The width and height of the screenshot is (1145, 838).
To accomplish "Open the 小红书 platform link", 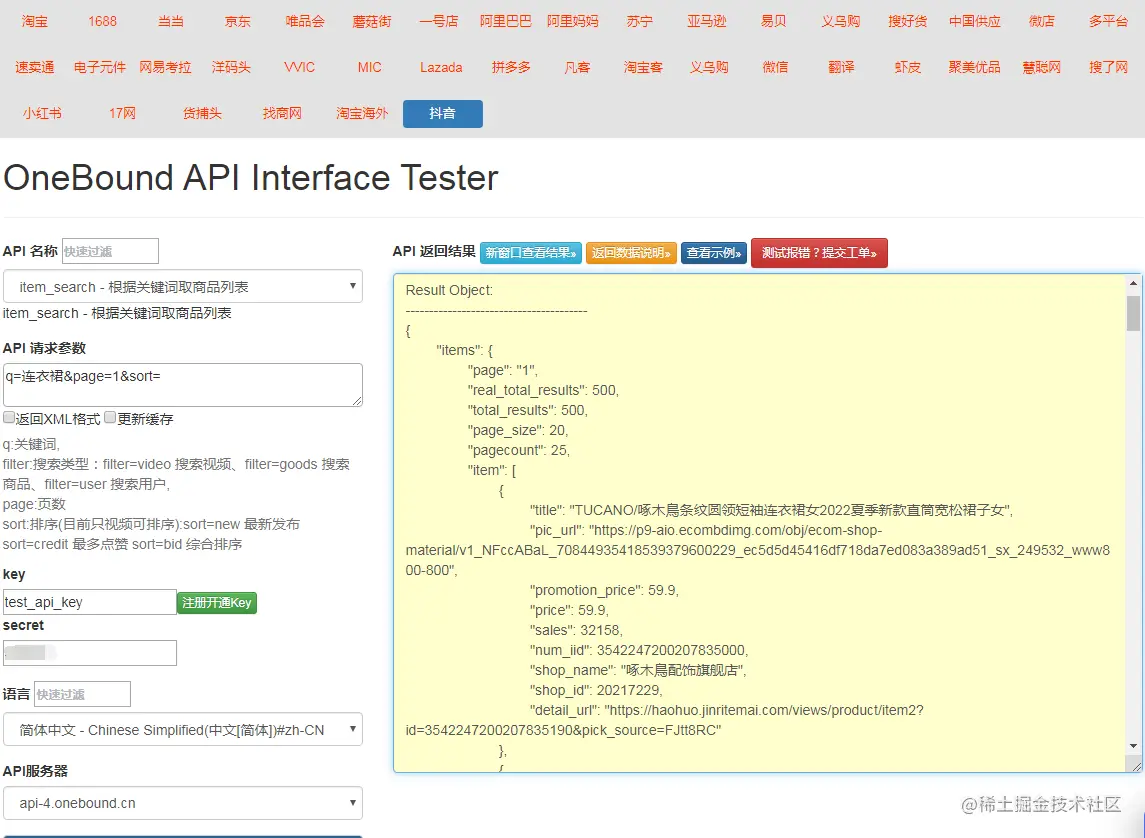I will click(42, 113).
